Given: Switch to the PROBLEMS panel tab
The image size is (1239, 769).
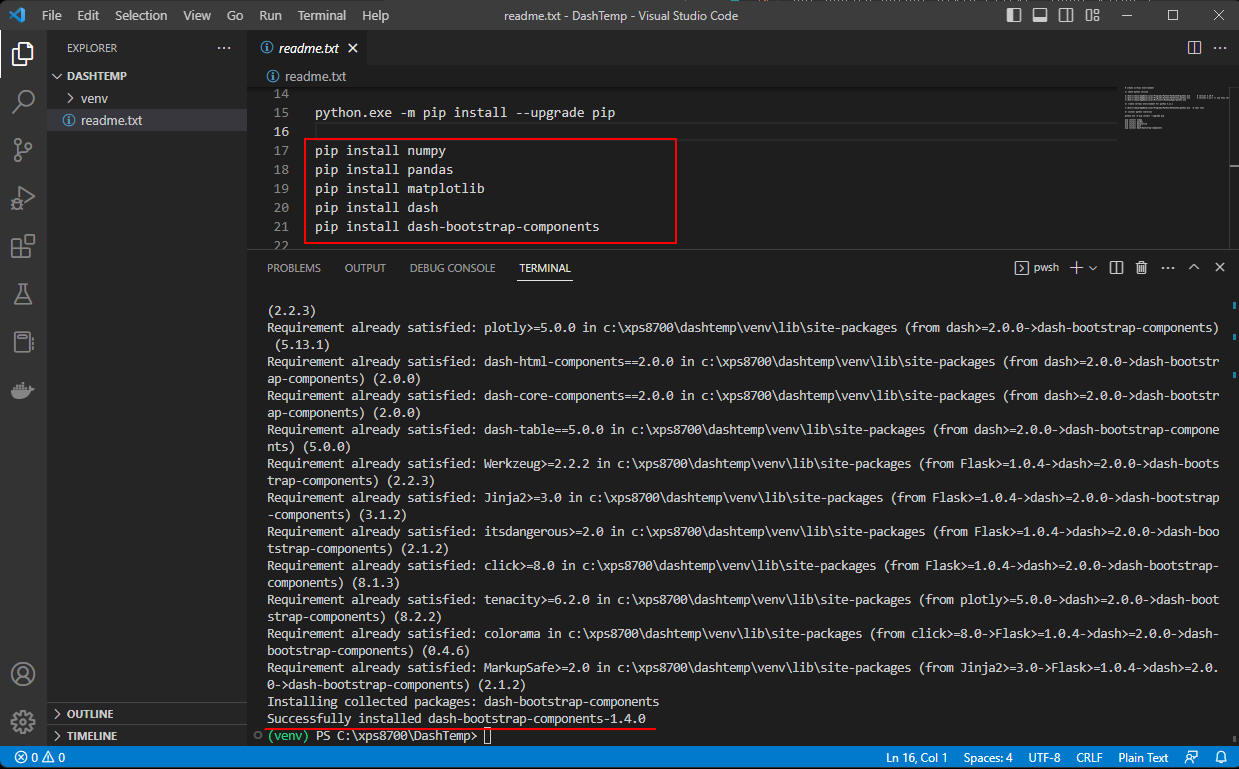Looking at the screenshot, I should click(x=294, y=268).
